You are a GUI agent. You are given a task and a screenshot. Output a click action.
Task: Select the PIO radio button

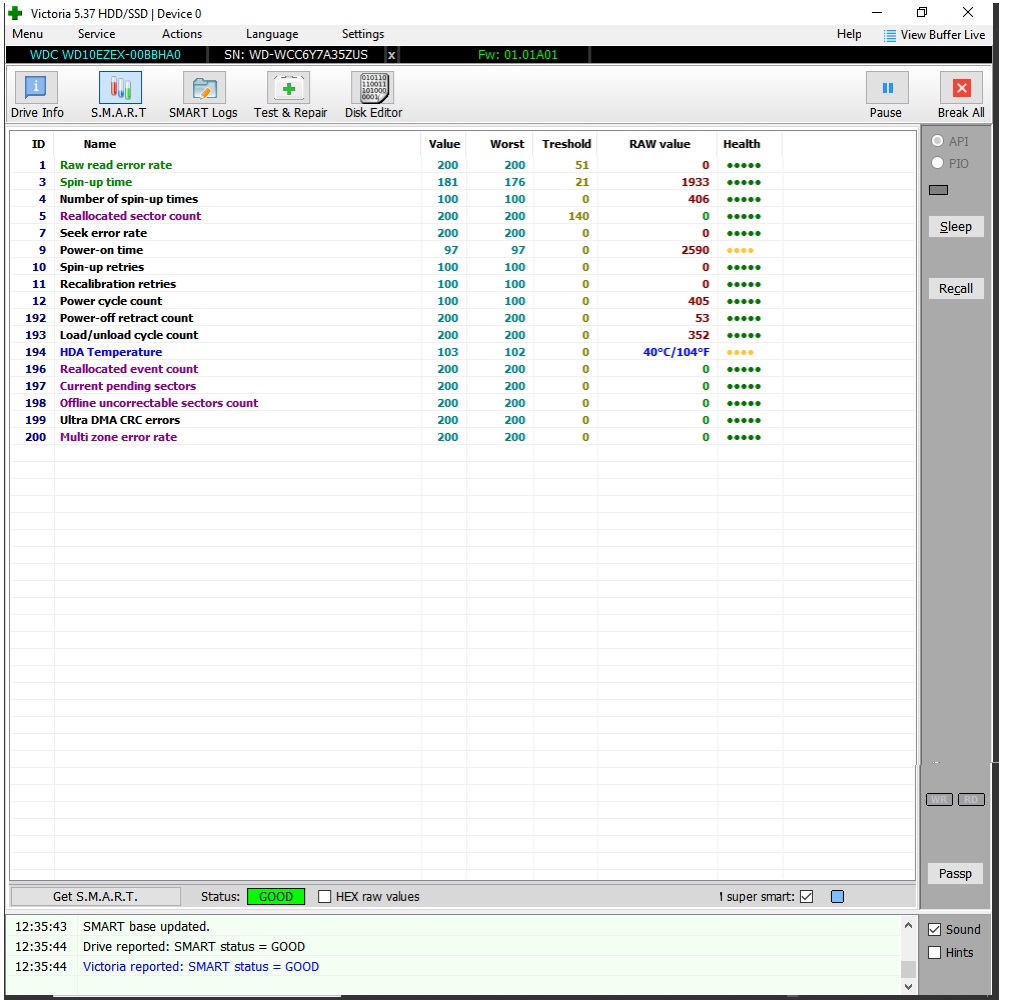(x=937, y=162)
